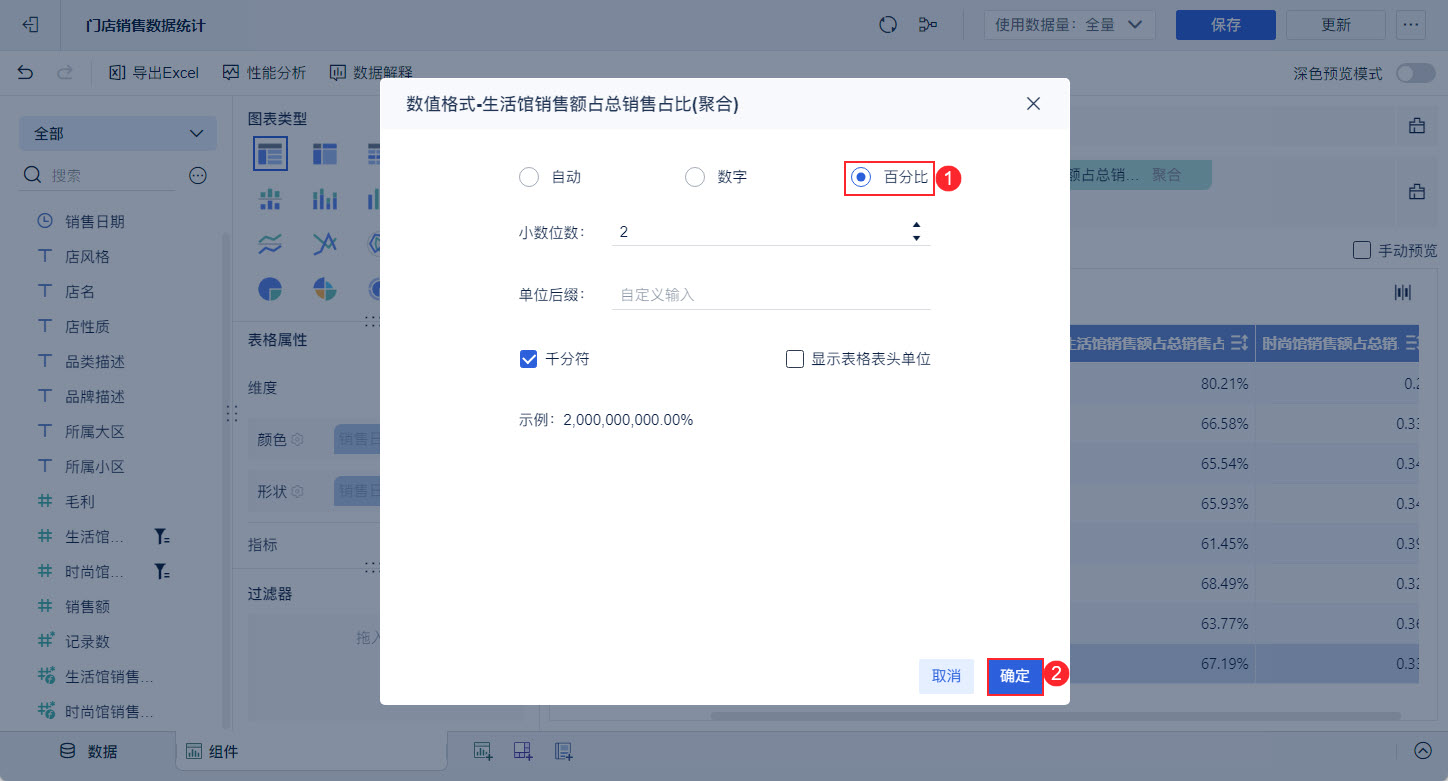Click the upper toolbox icon at the right edge
This screenshot has height=781, width=1448.
coord(1416,126)
